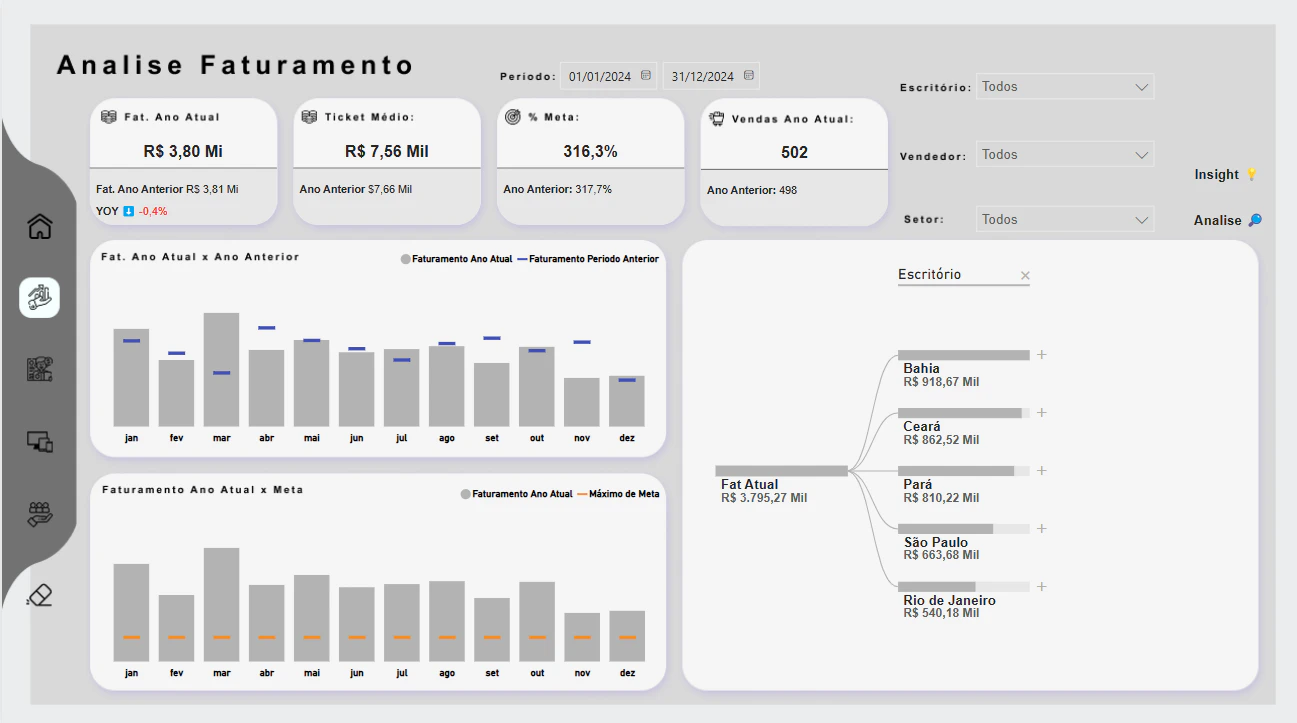
Task: Click the R$ 3,80 Mi value
Action: click(183, 152)
